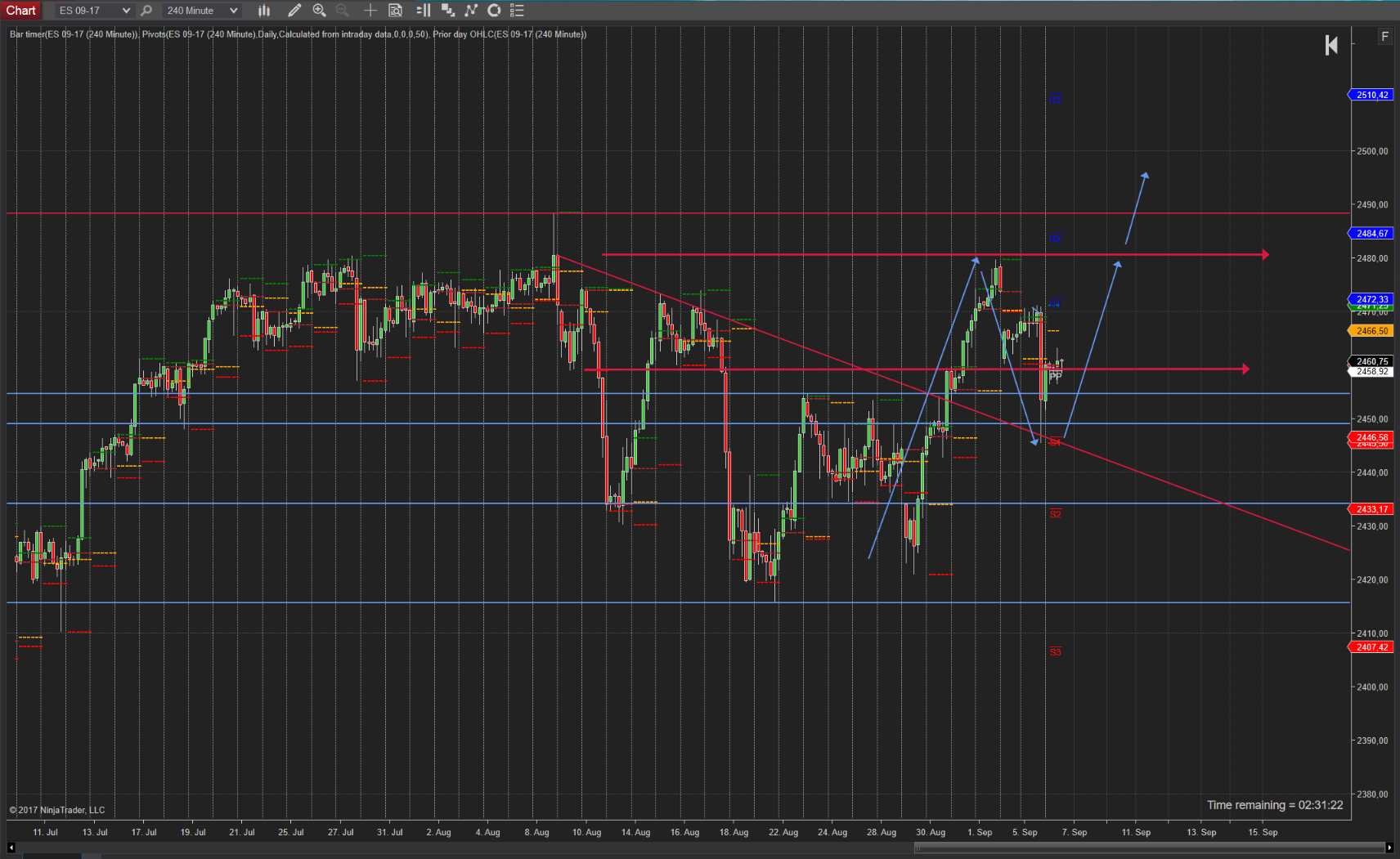Click the horizontal scrollbar left arrow
Screen dimensions: 1400x859
pos(11,848)
